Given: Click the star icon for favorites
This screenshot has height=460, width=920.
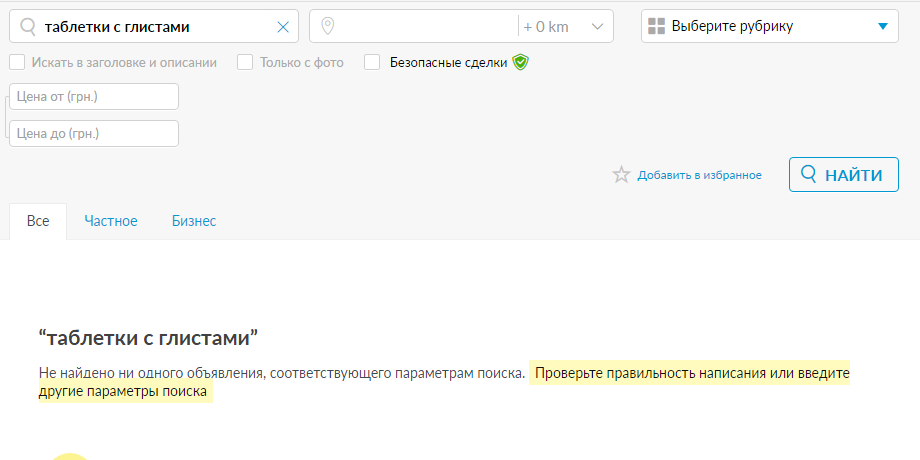Looking at the screenshot, I should tap(621, 175).
